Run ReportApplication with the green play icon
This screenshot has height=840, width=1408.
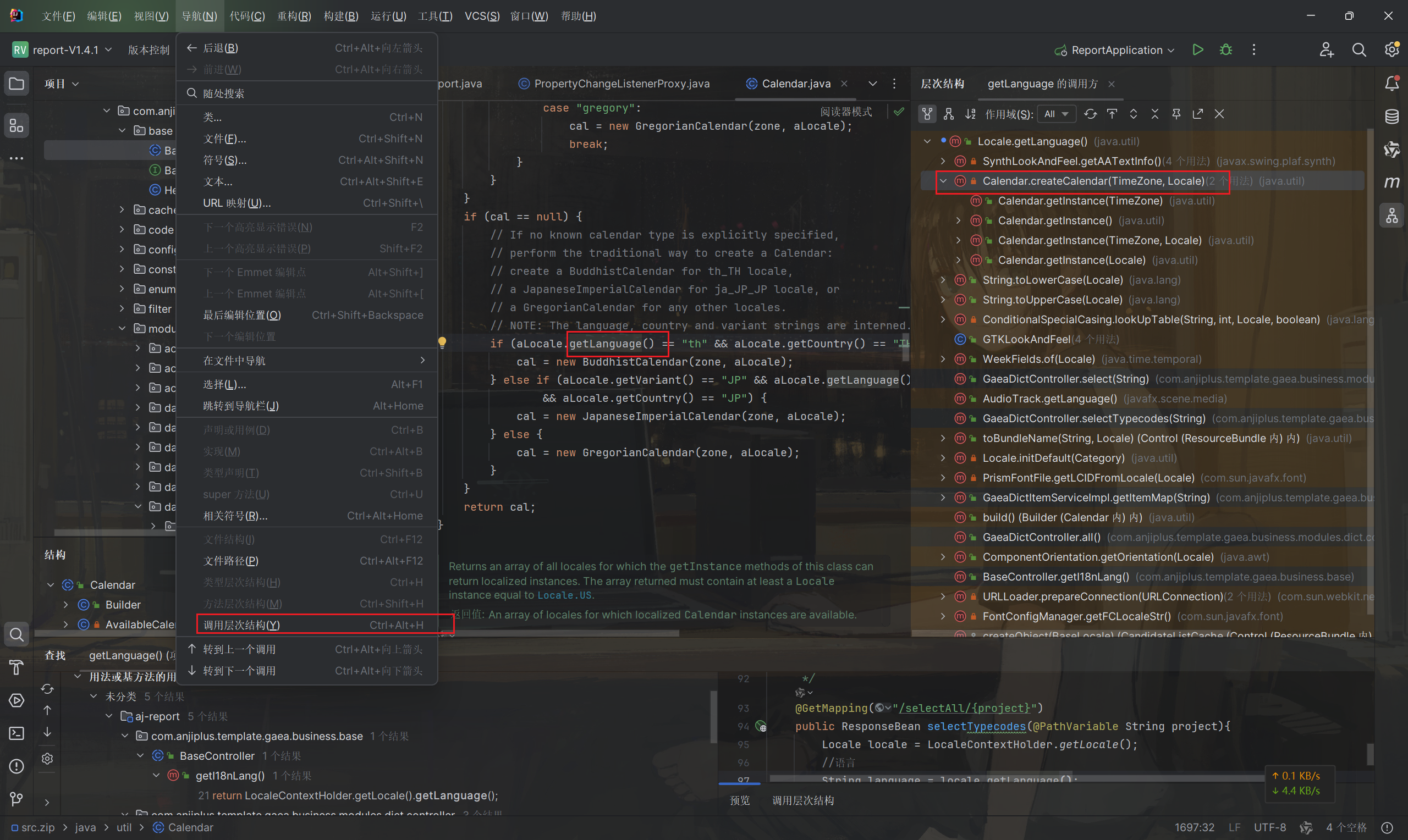[1197, 50]
